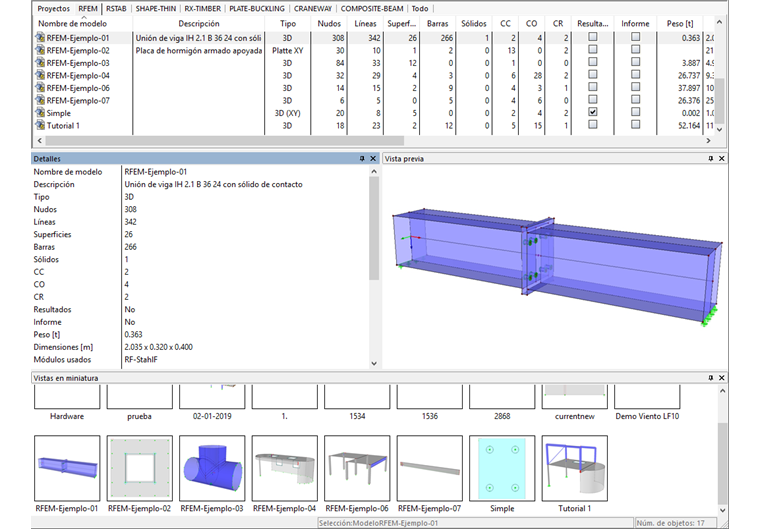The image size is (760, 529).
Task: Sort by Peso [t] column header
Action: click(680, 23)
